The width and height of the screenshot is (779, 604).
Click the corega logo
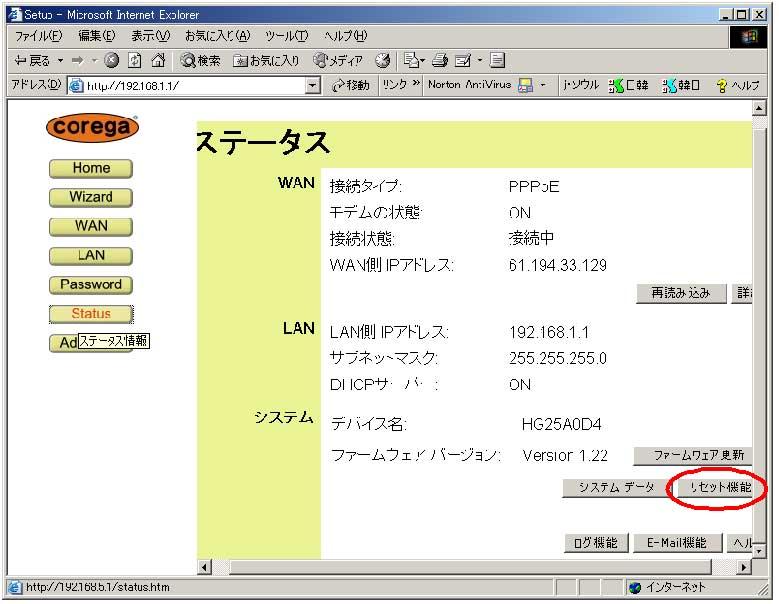(x=92, y=128)
